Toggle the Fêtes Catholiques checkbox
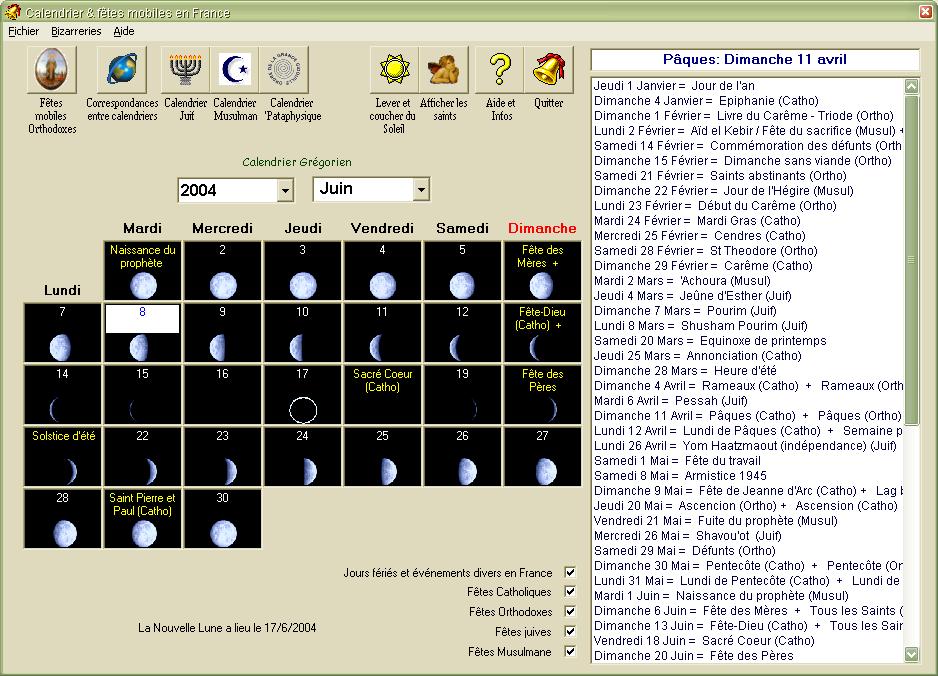 570,592
